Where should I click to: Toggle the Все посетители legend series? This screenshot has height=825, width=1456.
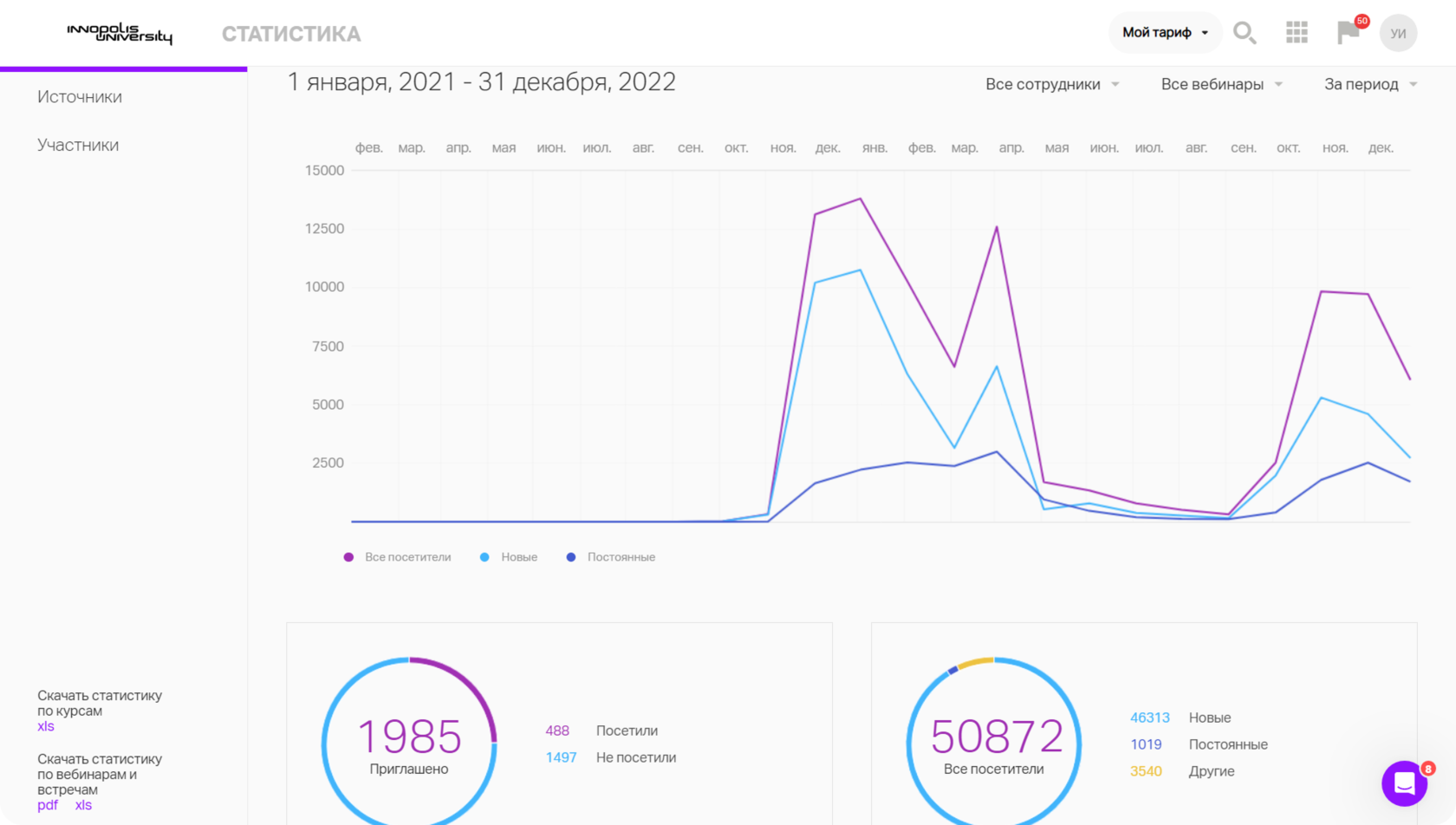pos(398,557)
